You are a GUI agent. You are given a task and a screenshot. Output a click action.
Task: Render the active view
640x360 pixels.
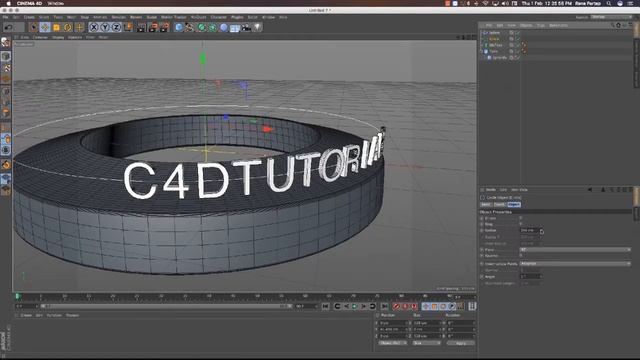pyautogui.click(x=141, y=27)
